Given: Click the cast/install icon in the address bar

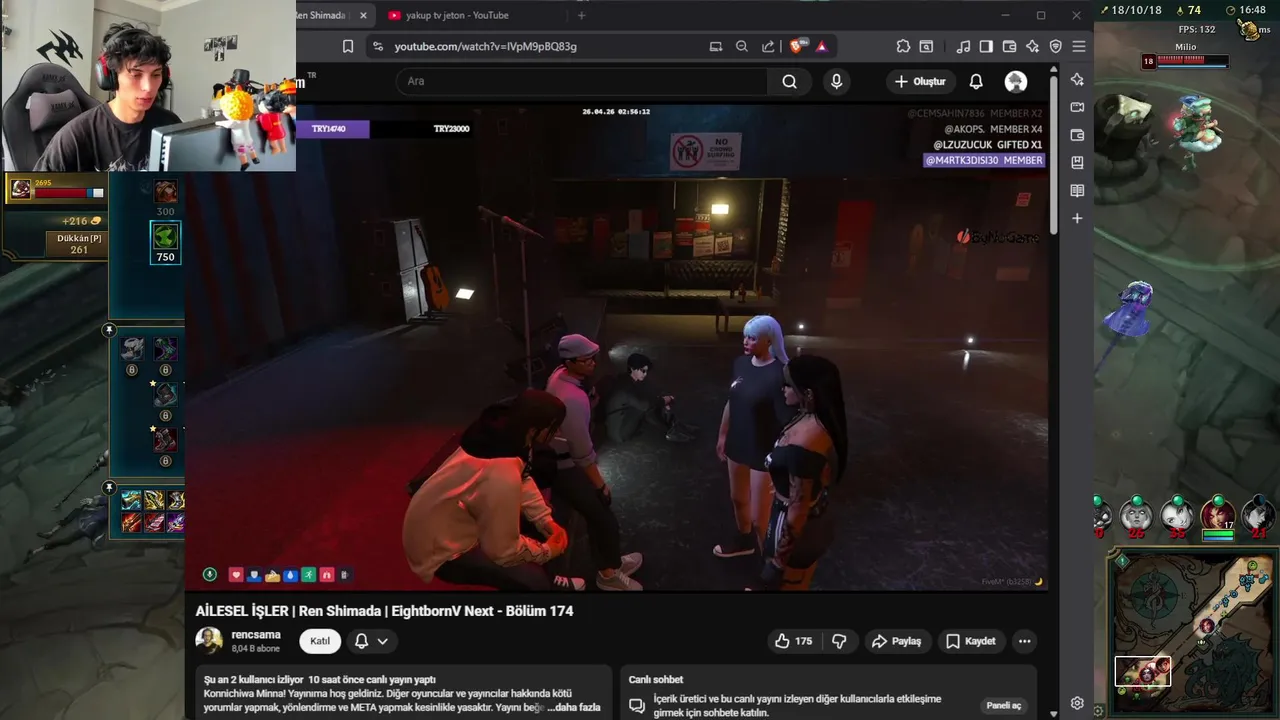Looking at the screenshot, I should point(716,46).
